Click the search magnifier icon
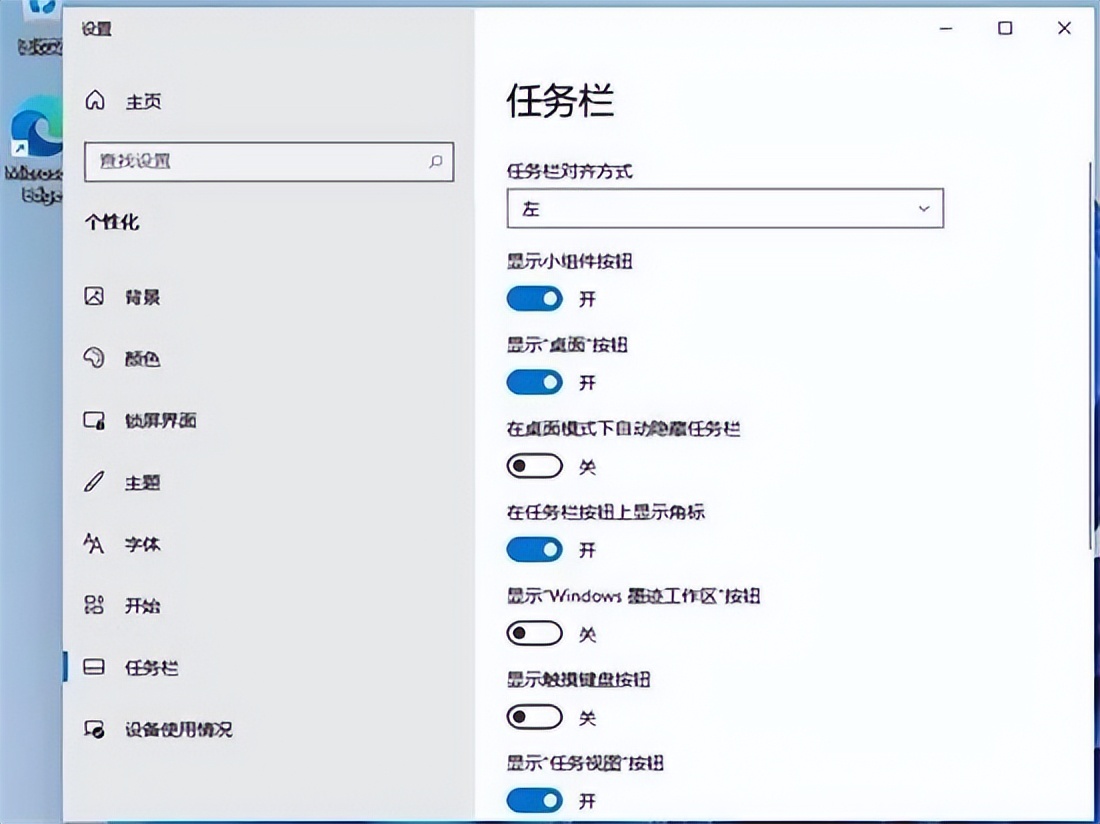 tap(436, 161)
